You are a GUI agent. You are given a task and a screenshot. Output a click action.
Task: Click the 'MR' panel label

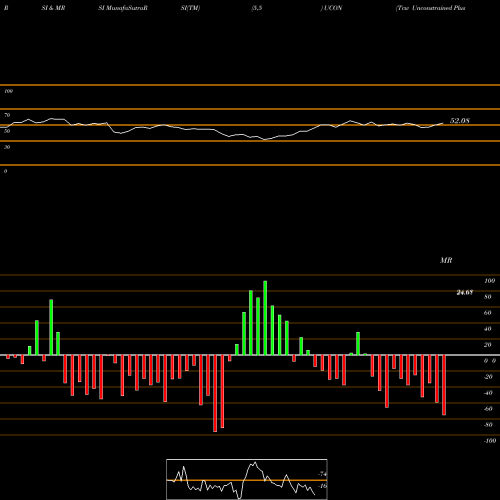(x=446, y=260)
